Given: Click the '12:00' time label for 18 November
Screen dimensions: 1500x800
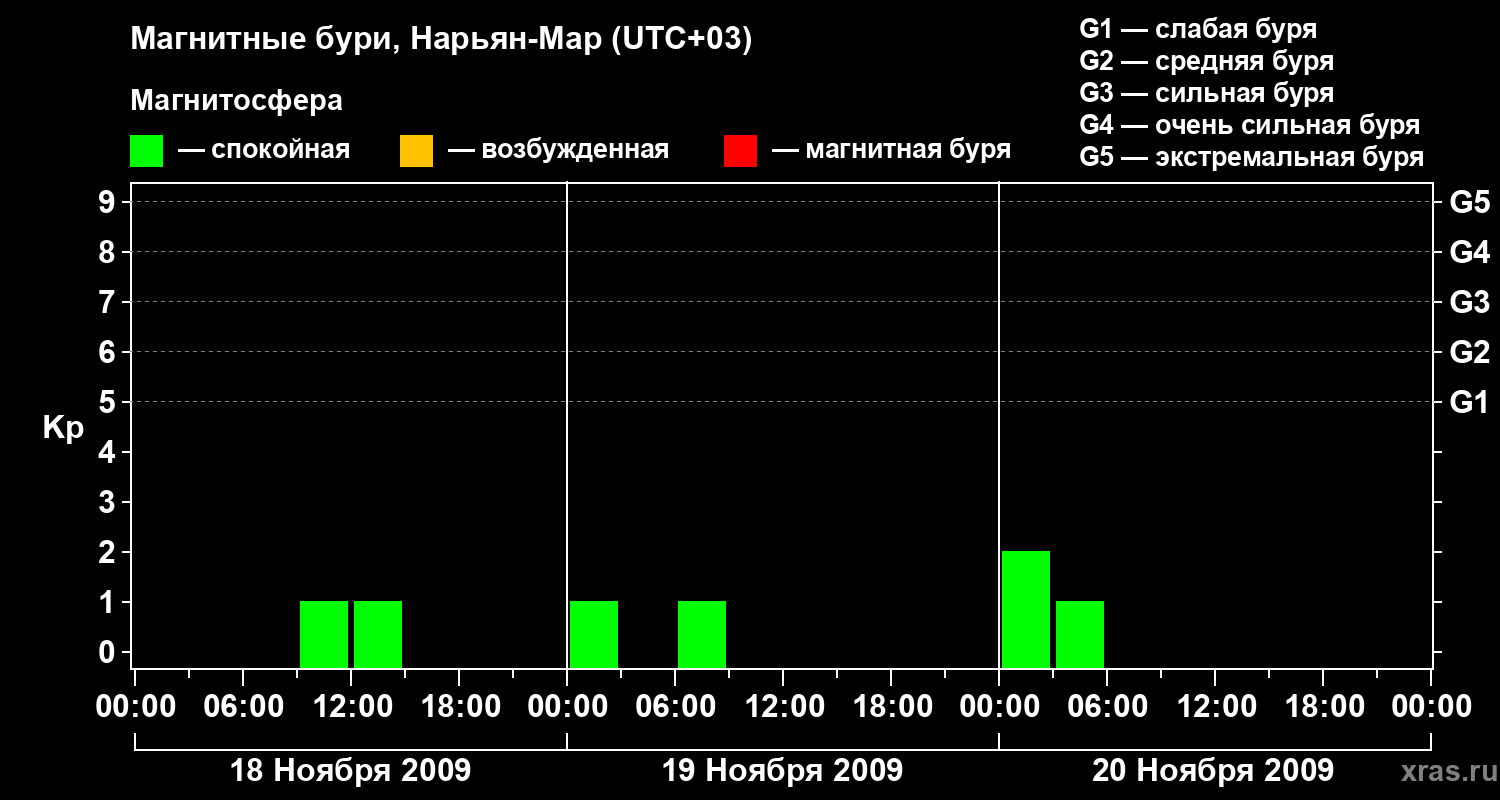Looking at the screenshot, I should 351,706.
